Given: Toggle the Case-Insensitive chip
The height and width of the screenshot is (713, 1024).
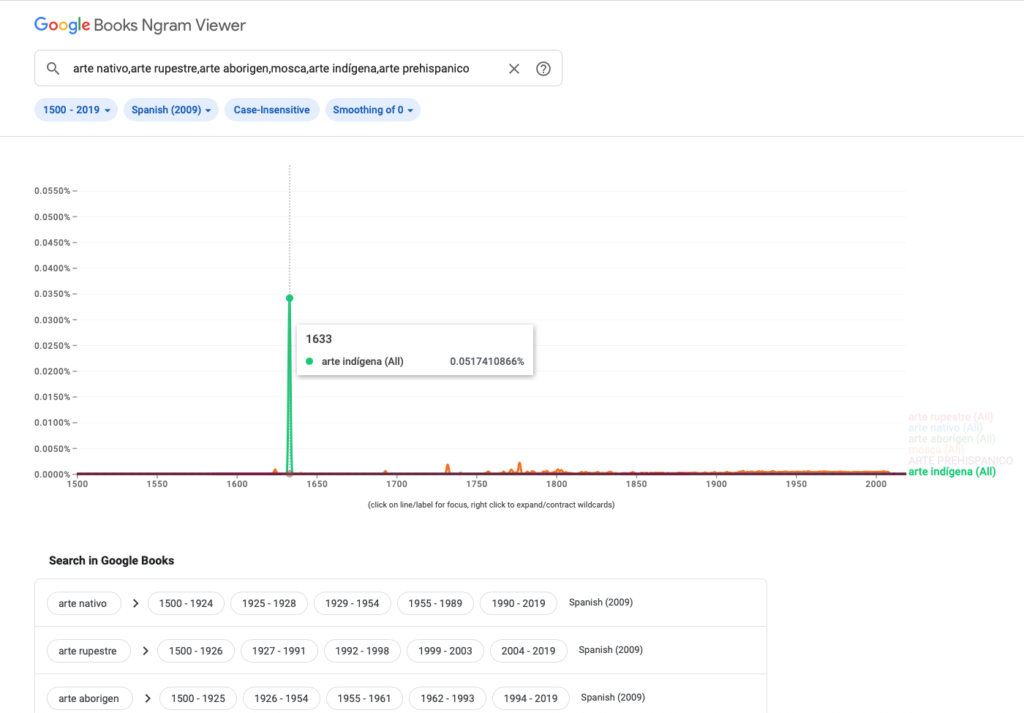Looking at the screenshot, I should coord(271,110).
